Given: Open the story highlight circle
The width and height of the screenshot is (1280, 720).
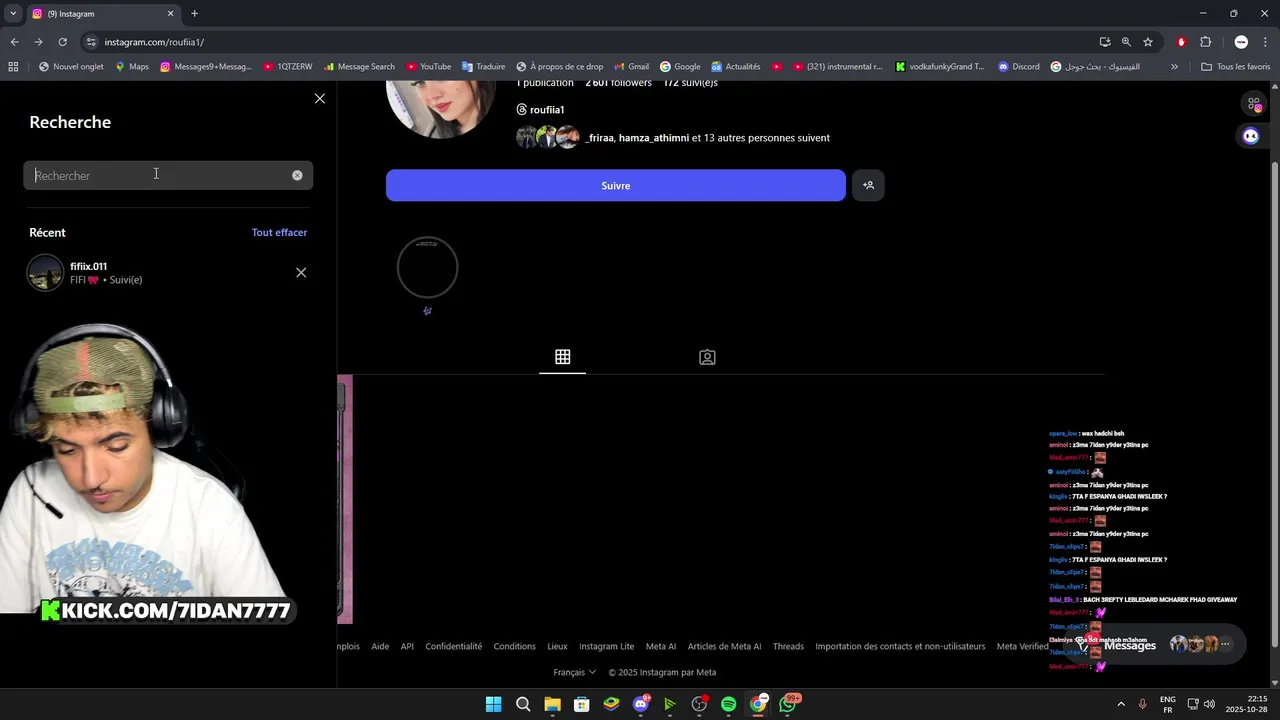Looking at the screenshot, I should coord(427,267).
